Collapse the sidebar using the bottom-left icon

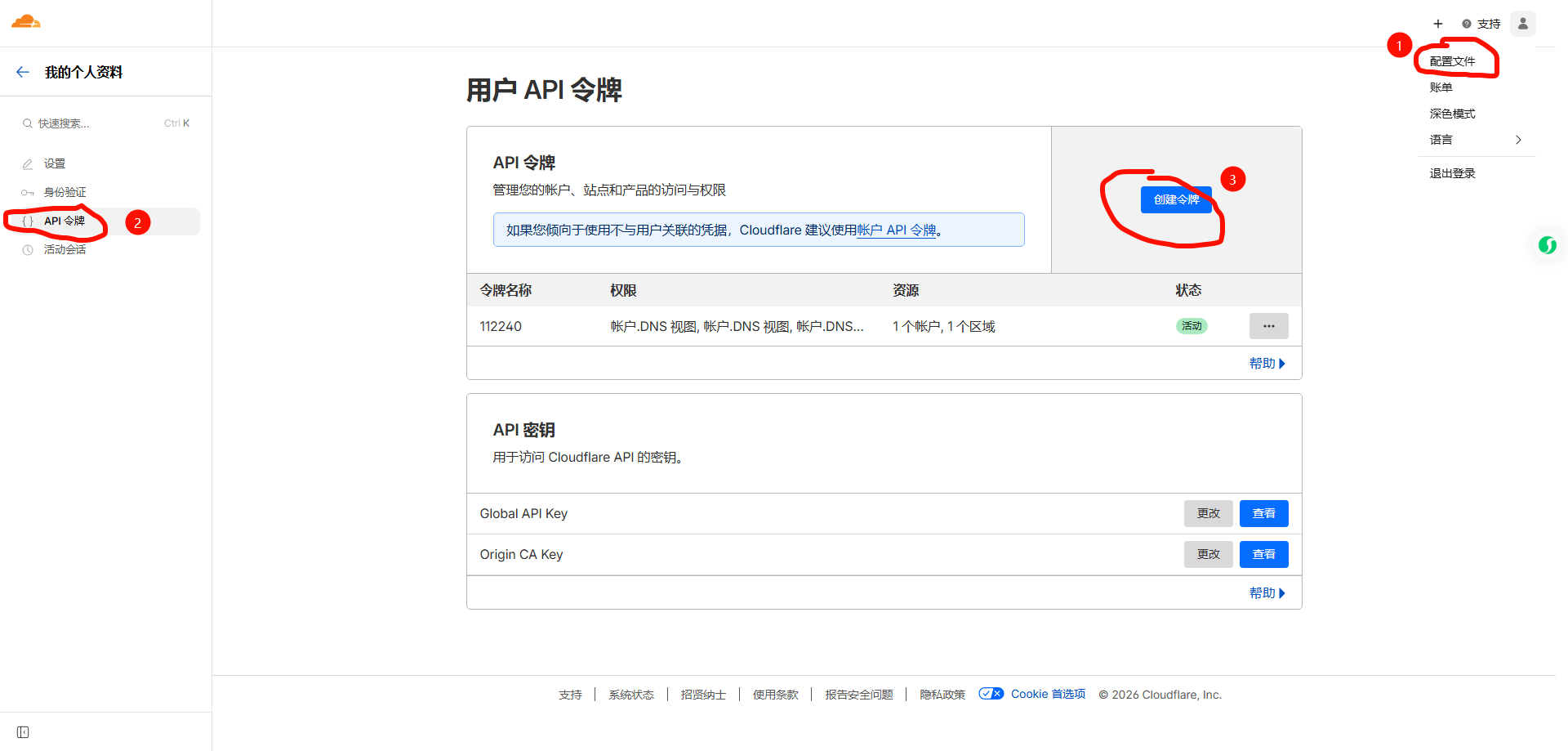(x=22, y=732)
